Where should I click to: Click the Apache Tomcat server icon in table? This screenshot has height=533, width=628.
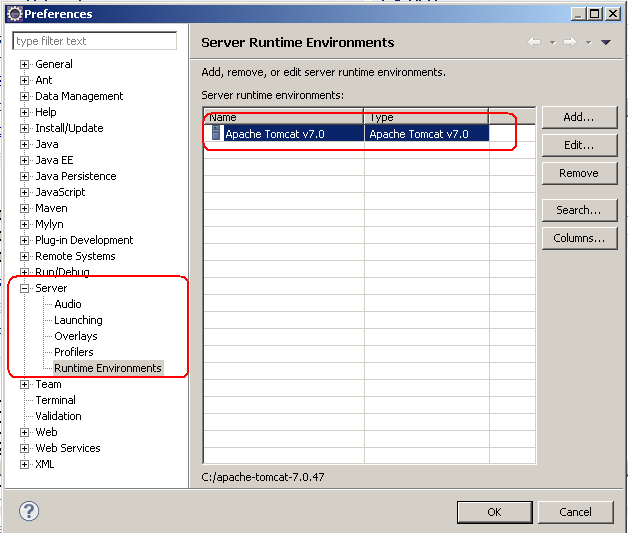216,133
